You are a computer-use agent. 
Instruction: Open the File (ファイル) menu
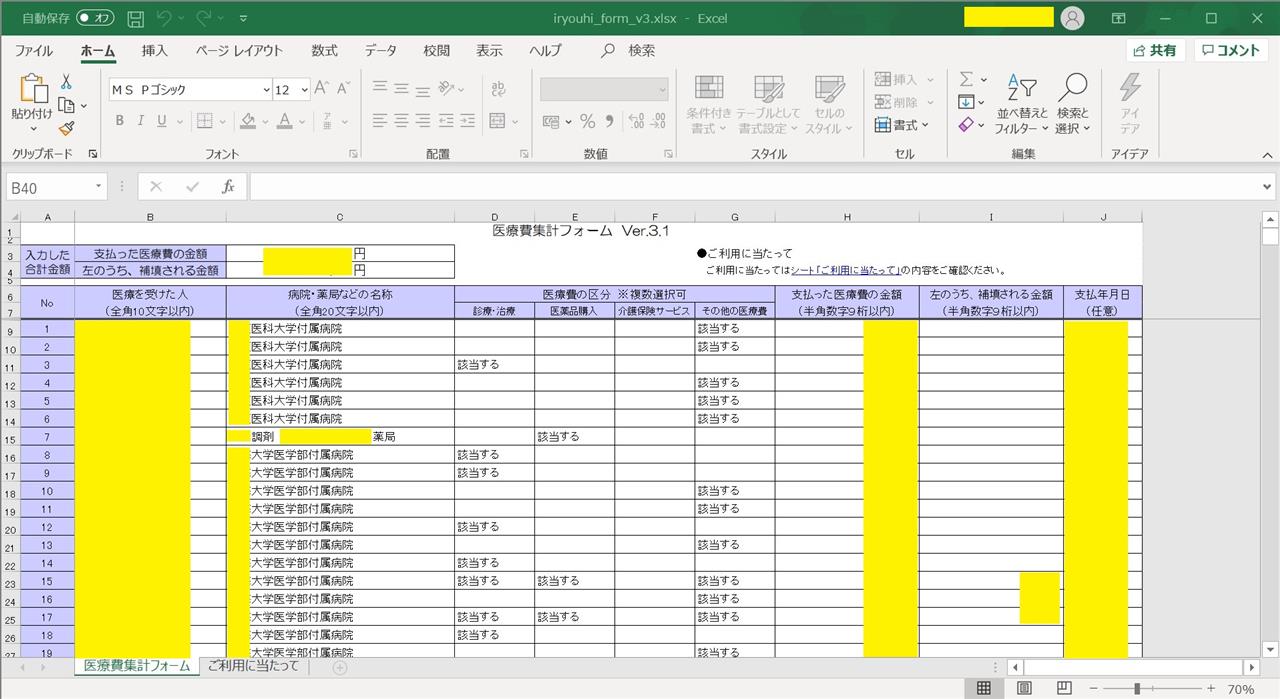click(34, 51)
